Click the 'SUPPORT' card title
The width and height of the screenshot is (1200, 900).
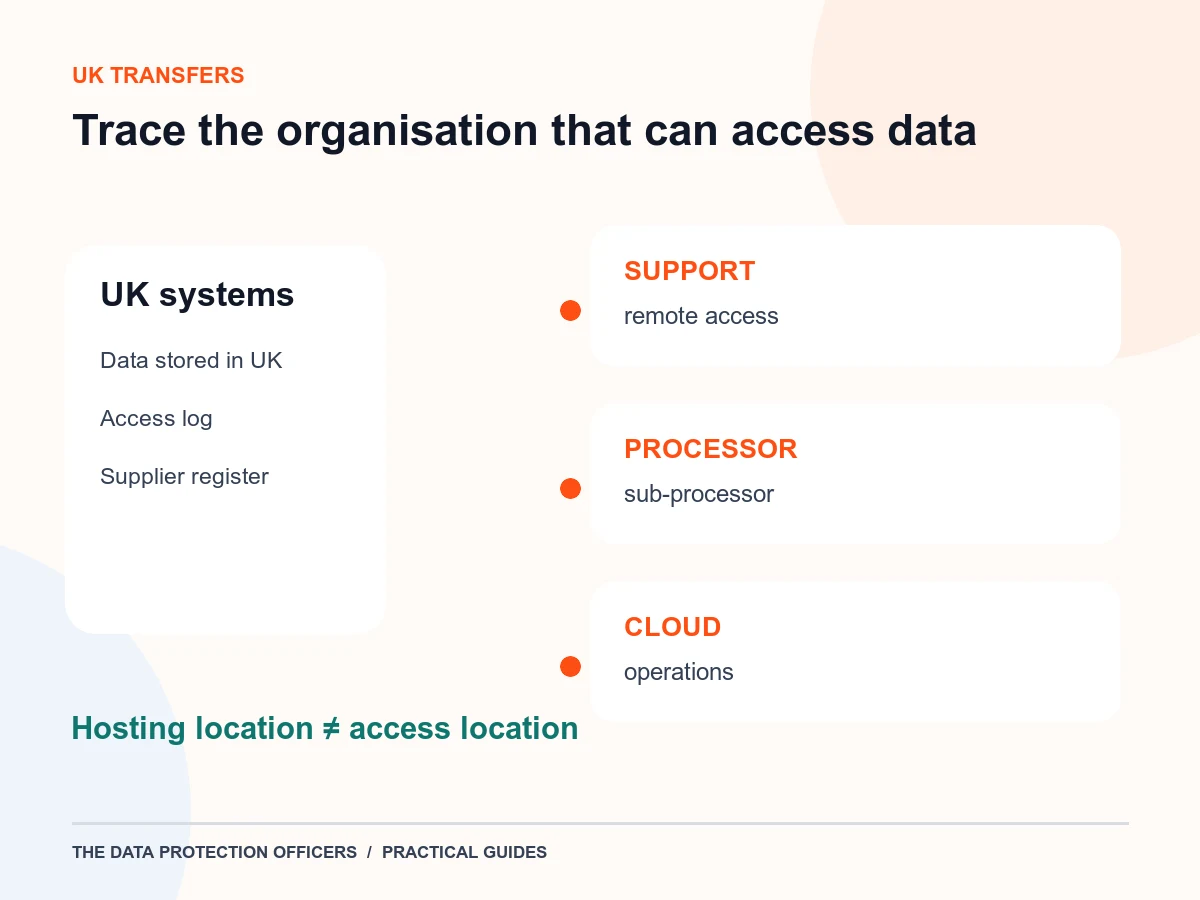[x=689, y=271]
